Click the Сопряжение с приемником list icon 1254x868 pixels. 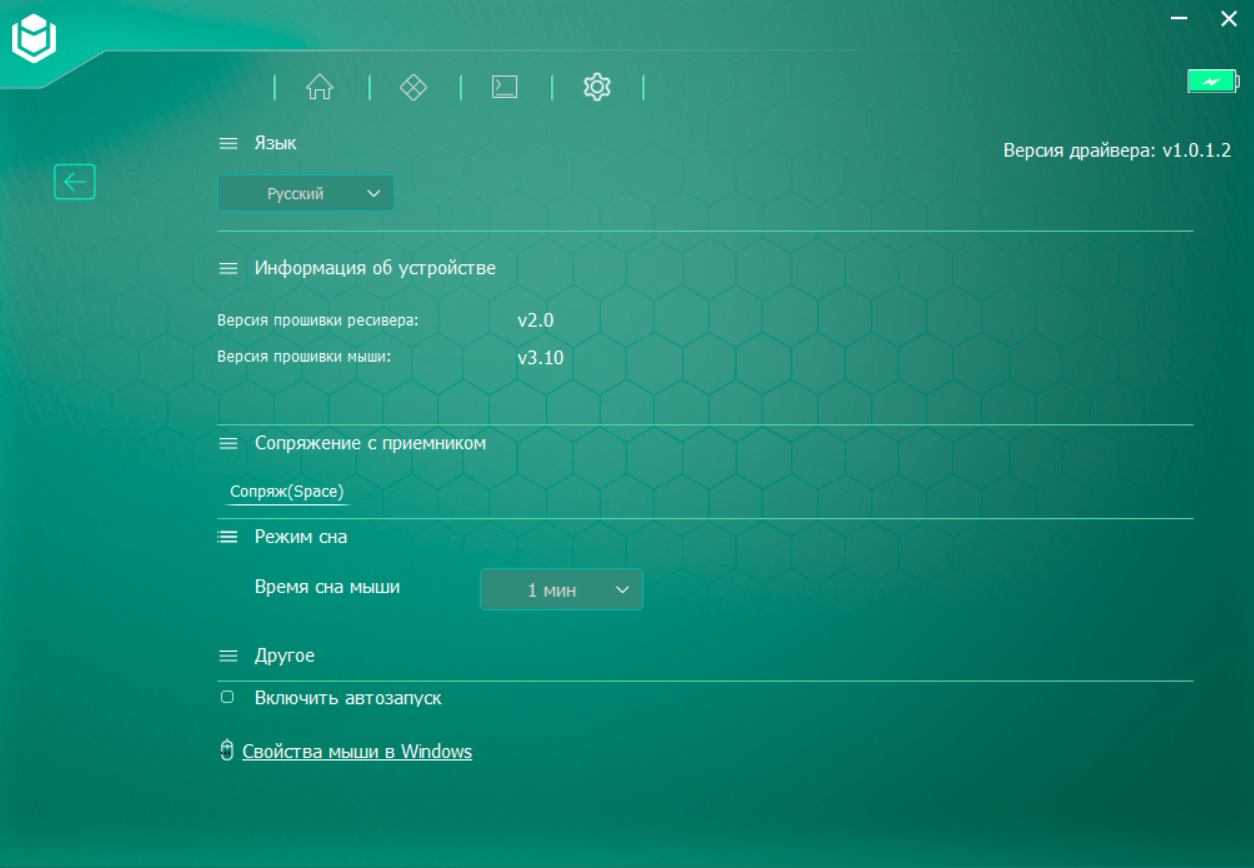[229, 443]
